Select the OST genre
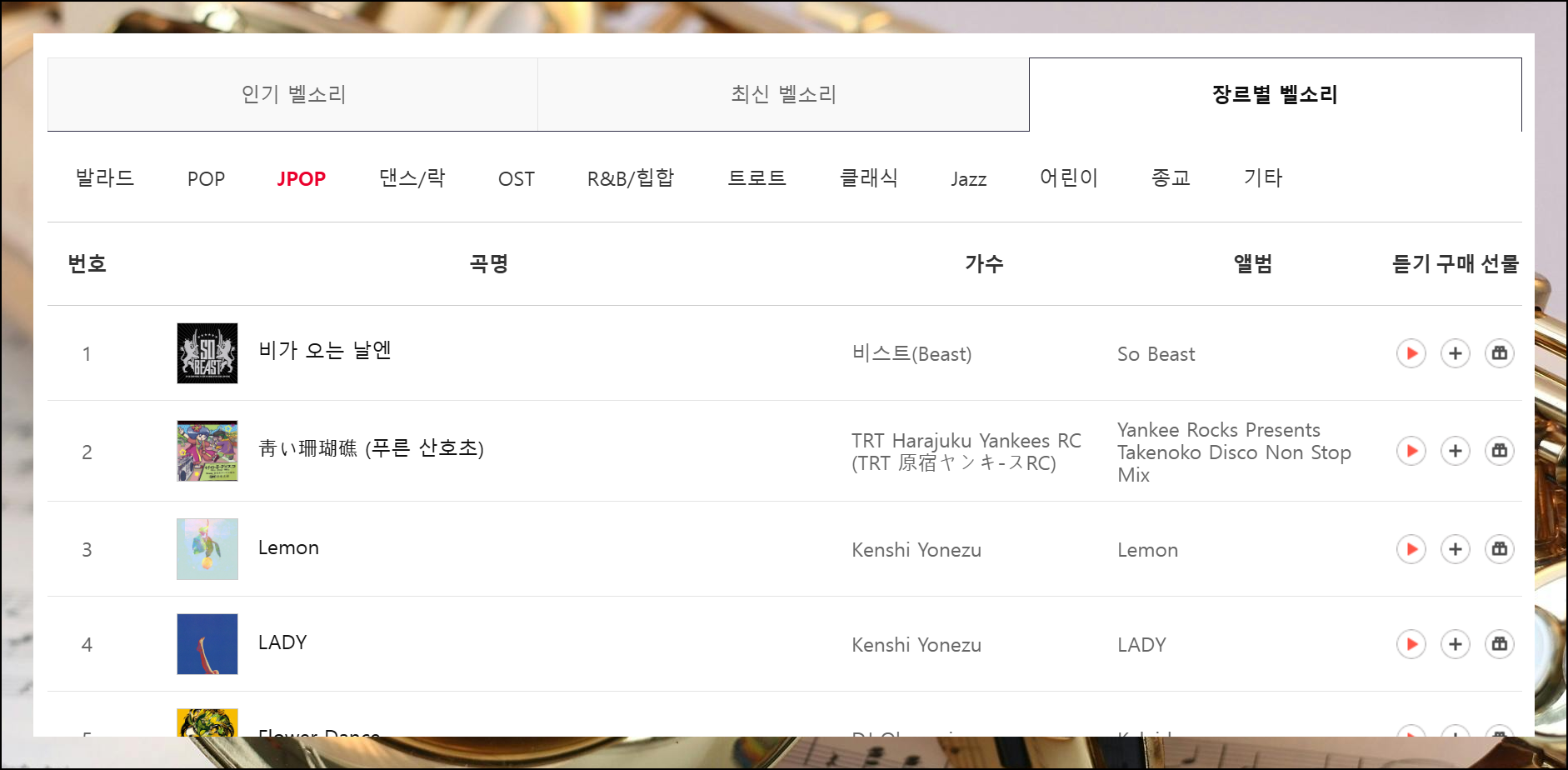The image size is (1568, 770). 517,179
